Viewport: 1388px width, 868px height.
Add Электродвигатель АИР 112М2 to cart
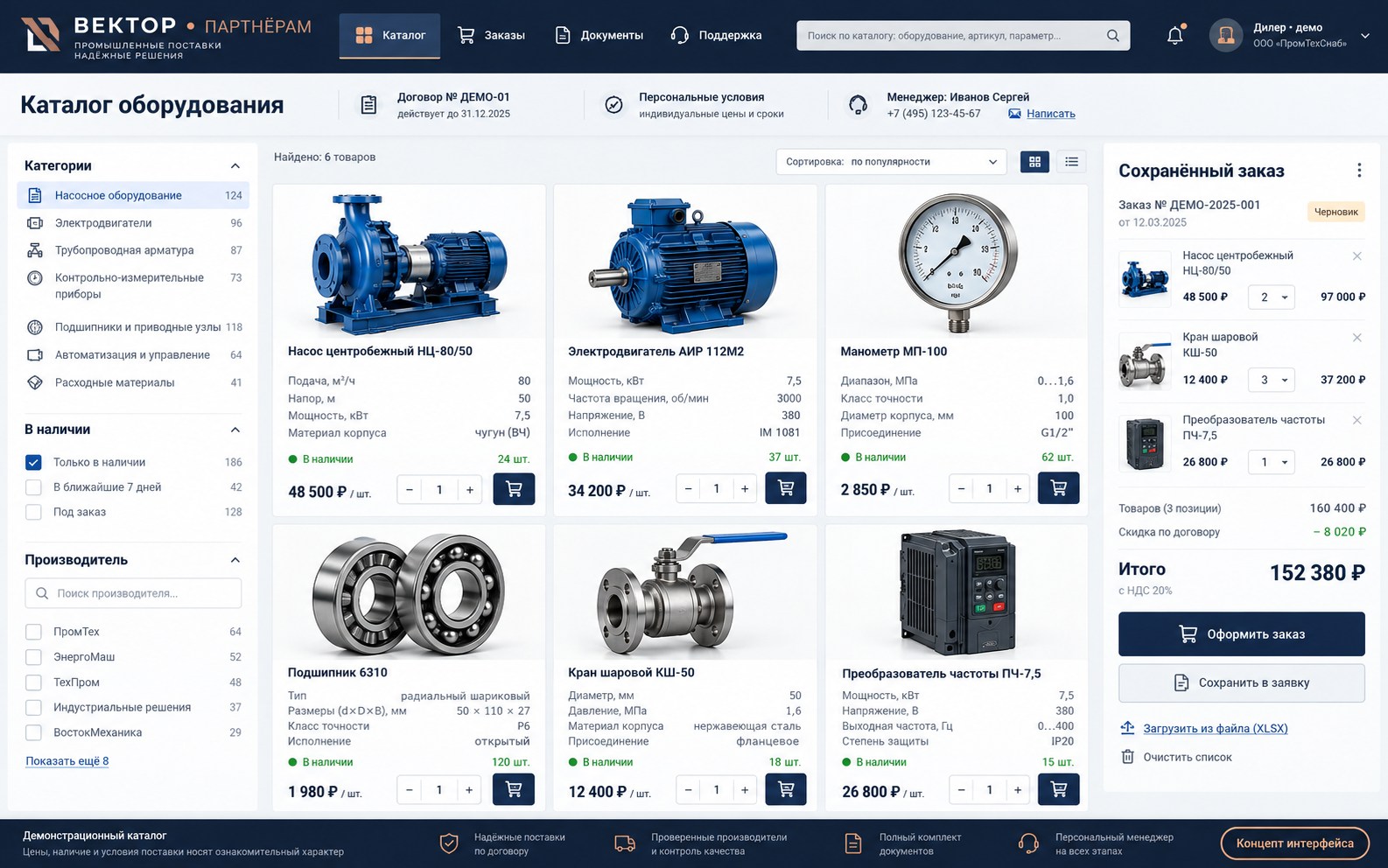786,488
